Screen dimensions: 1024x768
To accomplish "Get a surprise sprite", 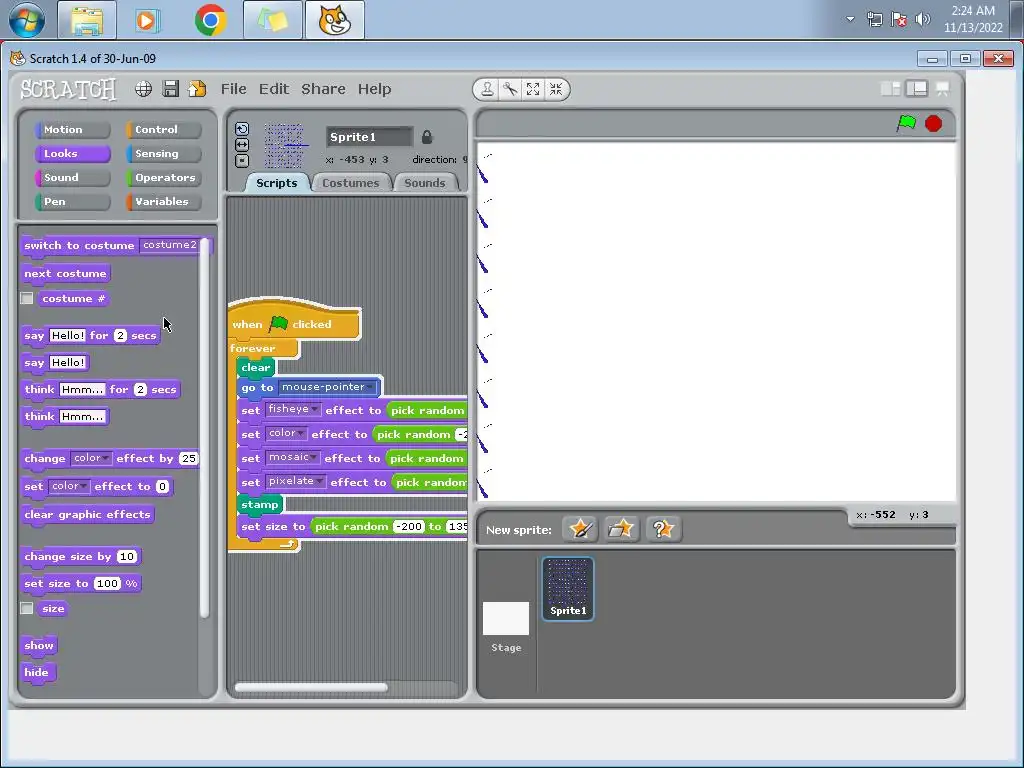I will coord(663,529).
